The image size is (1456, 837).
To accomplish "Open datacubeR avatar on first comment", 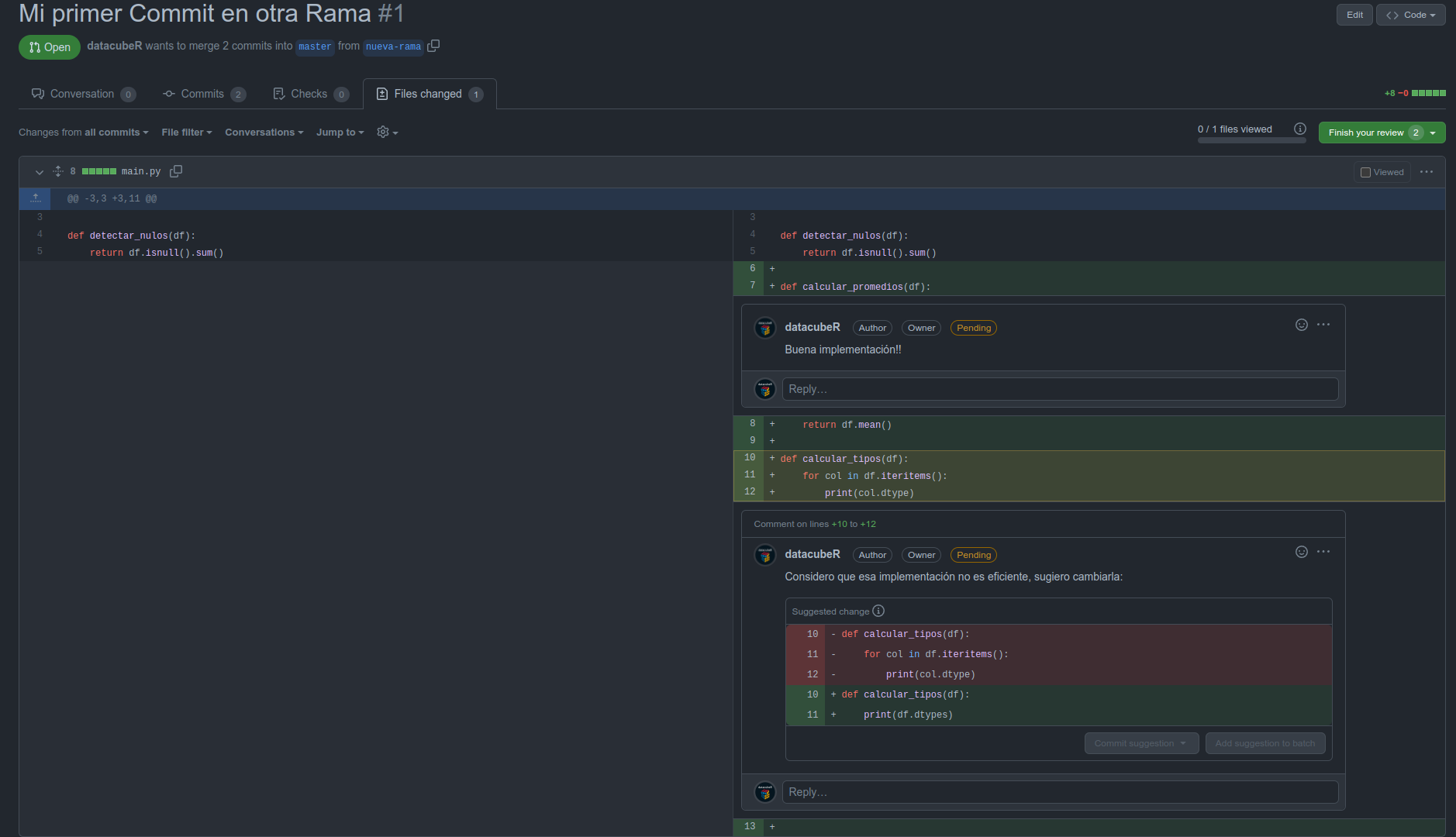I will coord(765,328).
